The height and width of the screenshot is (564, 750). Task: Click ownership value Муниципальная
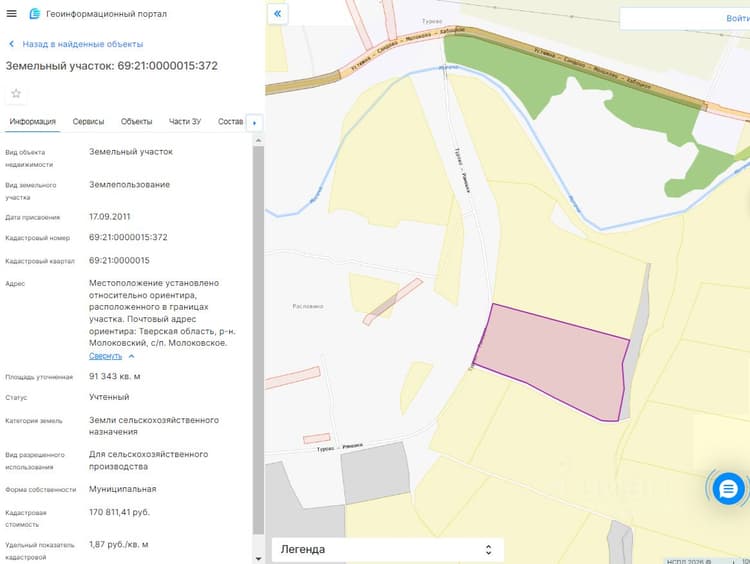(x=122, y=489)
